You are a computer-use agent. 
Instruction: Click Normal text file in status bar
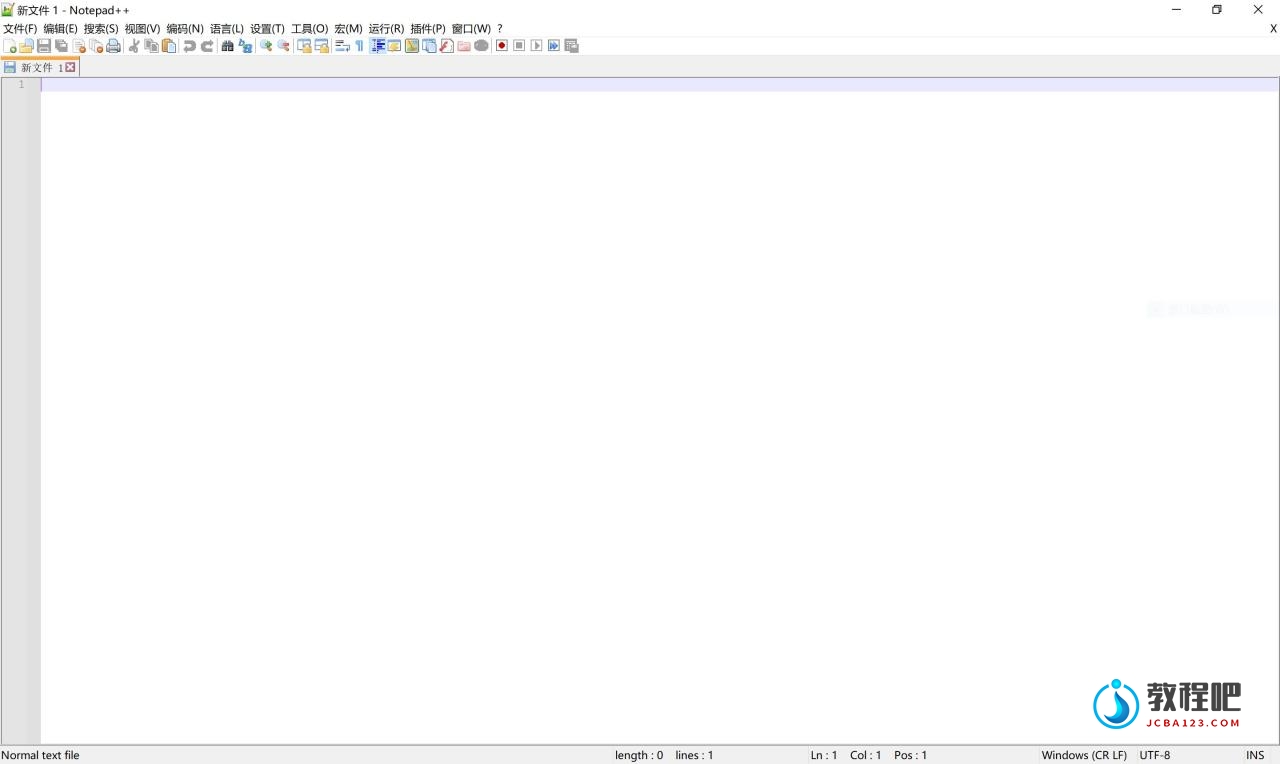[40, 755]
